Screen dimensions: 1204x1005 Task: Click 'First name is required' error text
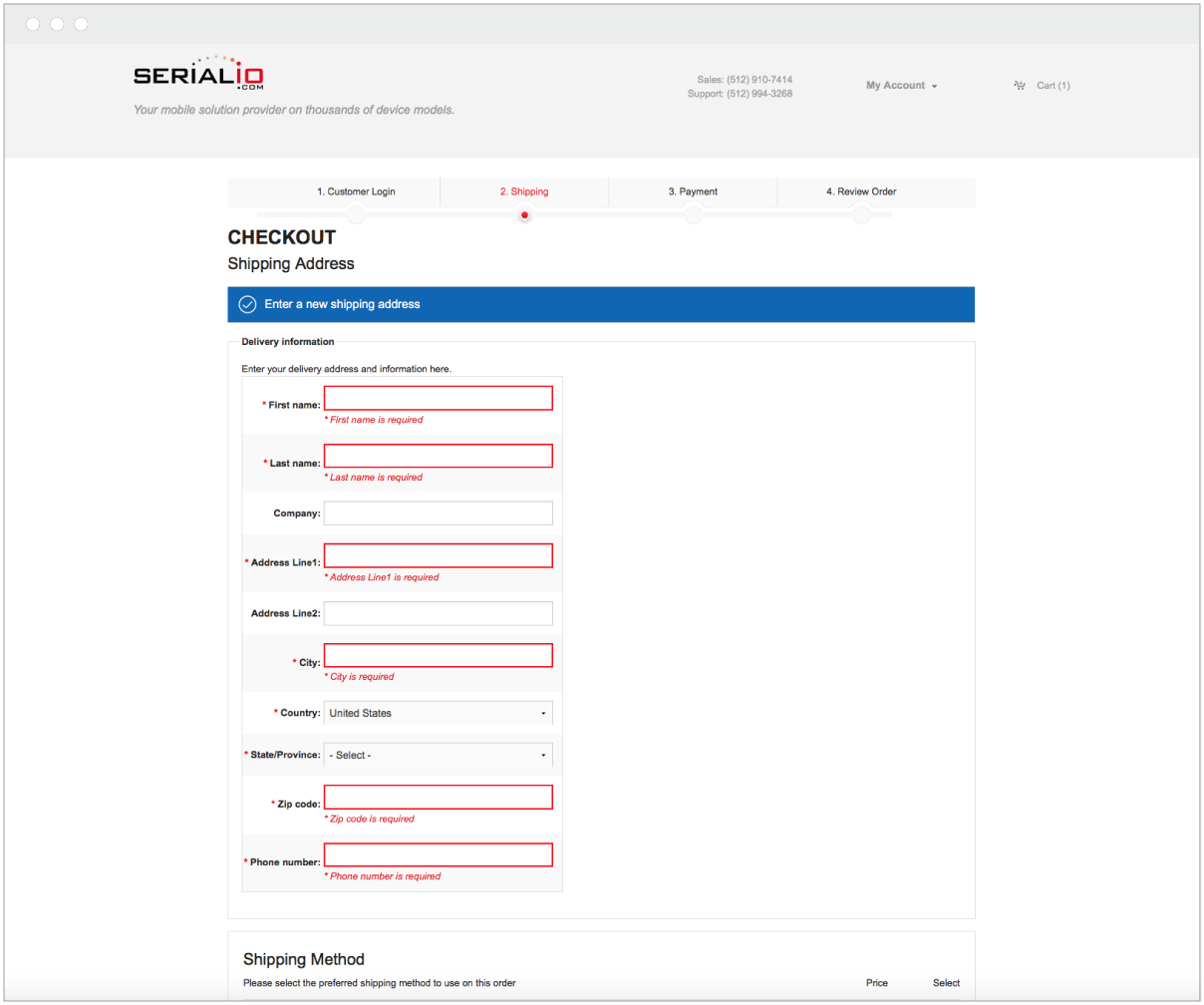374,420
